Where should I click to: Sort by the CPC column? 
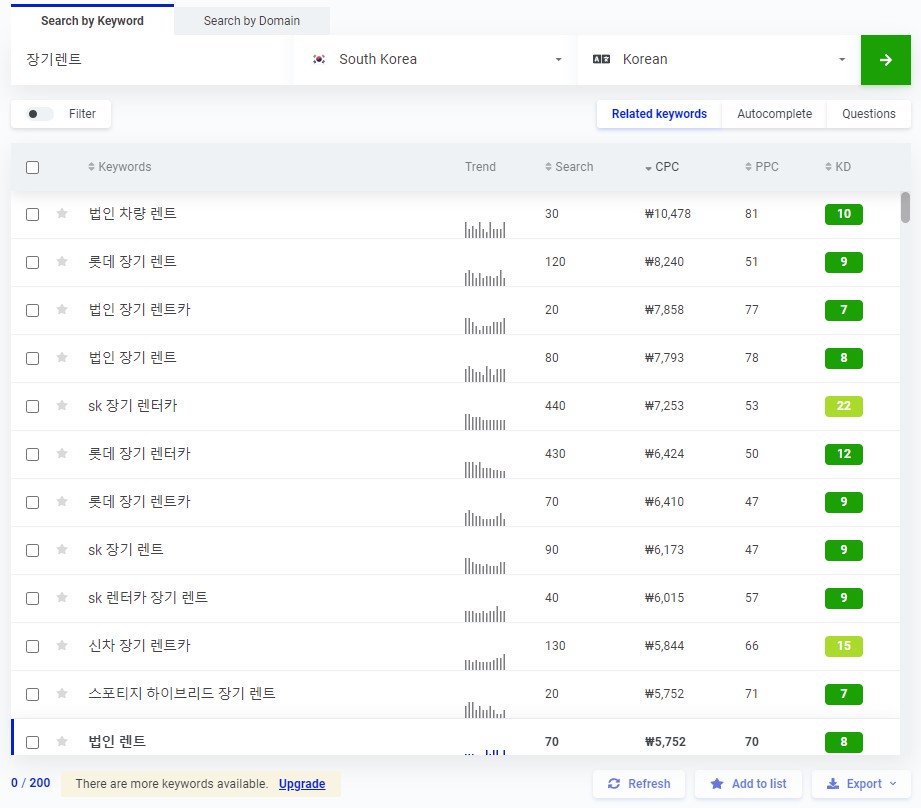click(662, 167)
